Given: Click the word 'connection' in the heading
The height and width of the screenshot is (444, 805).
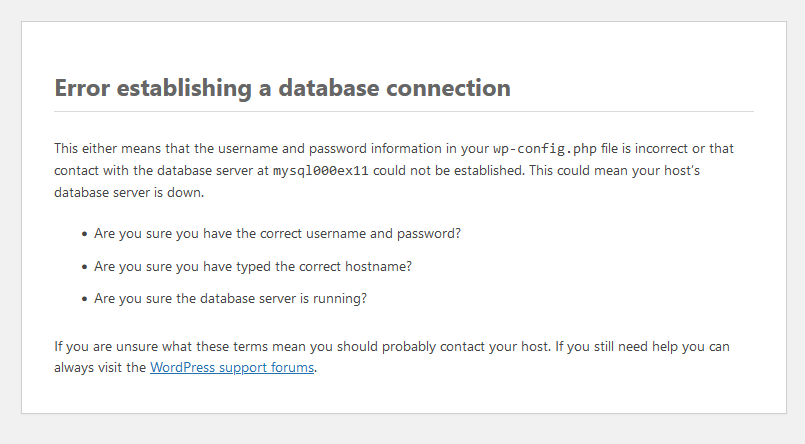Looking at the screenshot, I should pos(448,88).
